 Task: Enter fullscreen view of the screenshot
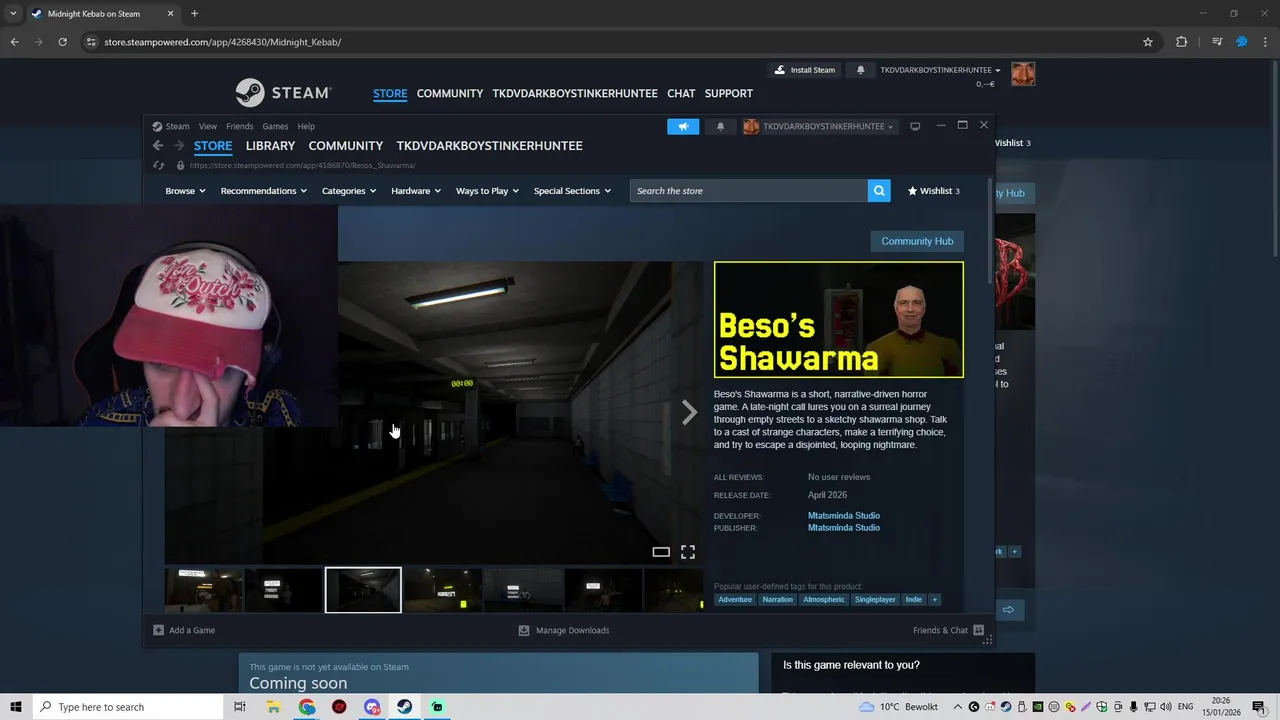(688, 552)
